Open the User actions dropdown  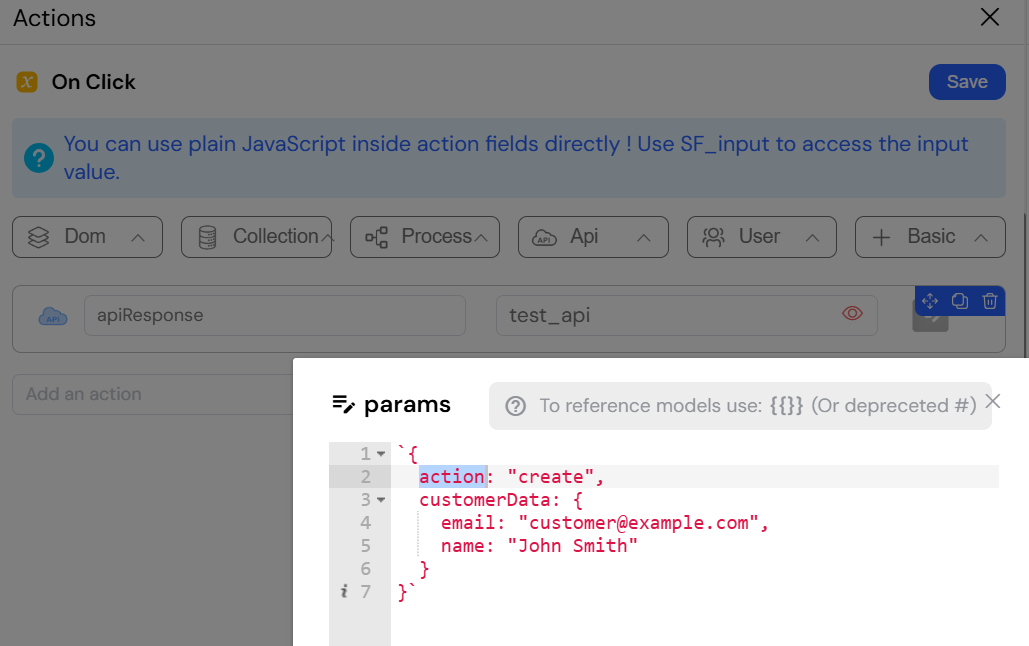(761, 237)
